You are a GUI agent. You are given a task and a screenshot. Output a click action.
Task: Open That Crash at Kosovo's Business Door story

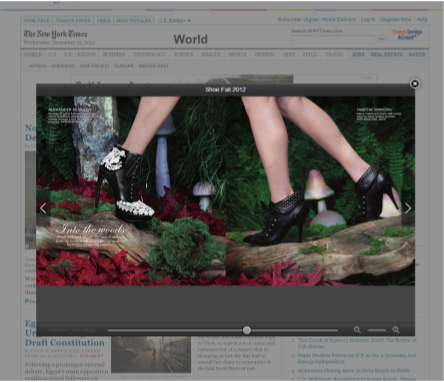[357, 343]
